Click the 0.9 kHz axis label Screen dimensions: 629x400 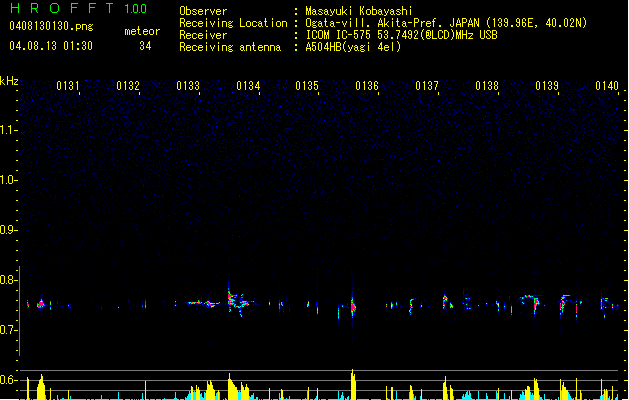pos(8,230)
